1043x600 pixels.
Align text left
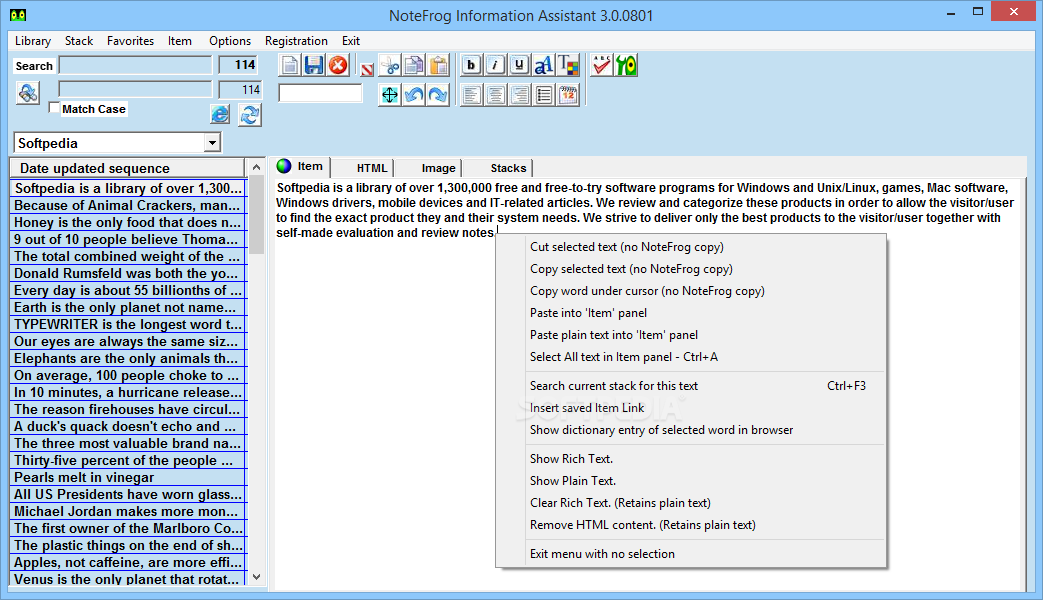click(471, 94)
